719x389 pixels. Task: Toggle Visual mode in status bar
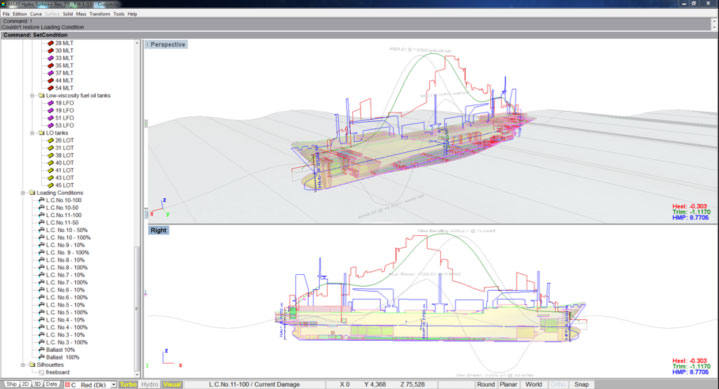tap(172, 384)
